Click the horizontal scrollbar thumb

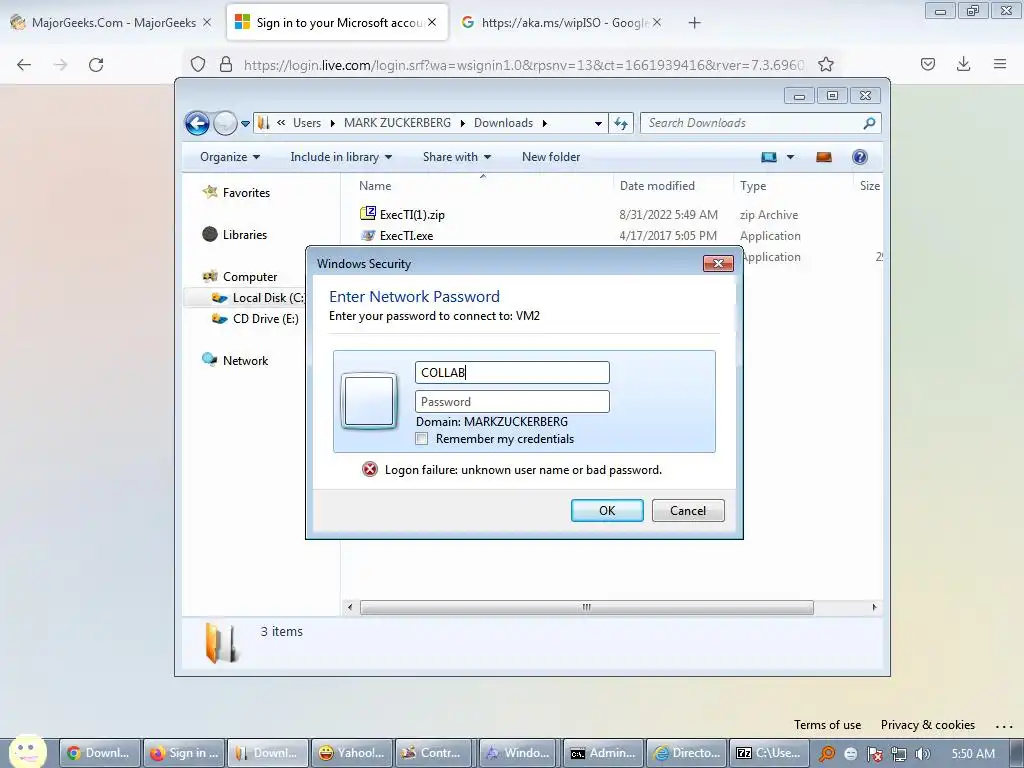[586, 607]
